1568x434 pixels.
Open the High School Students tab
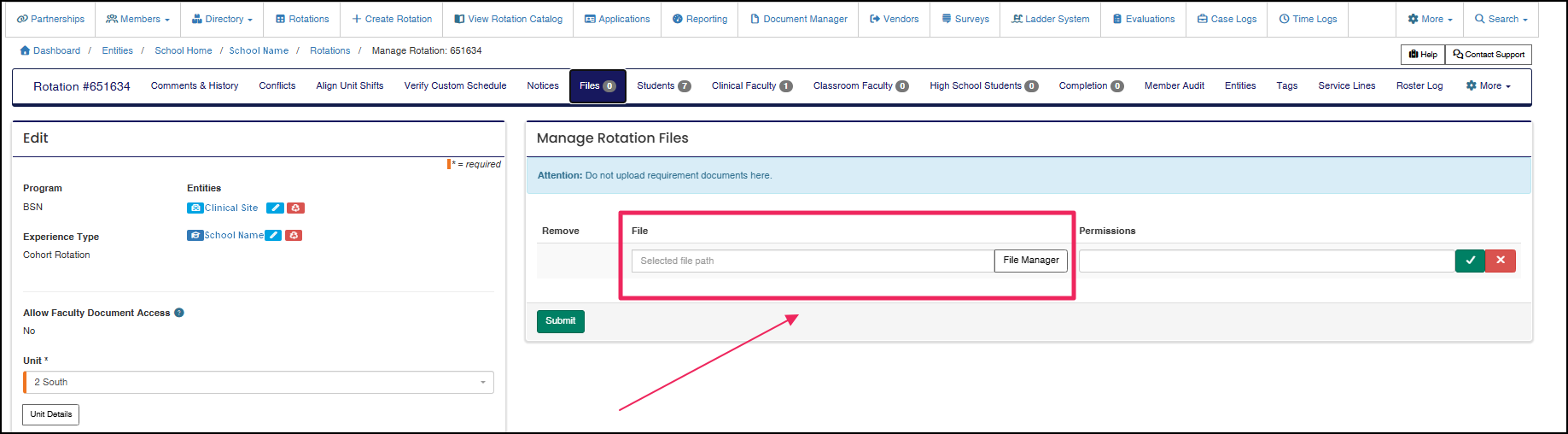pos(983,85)
